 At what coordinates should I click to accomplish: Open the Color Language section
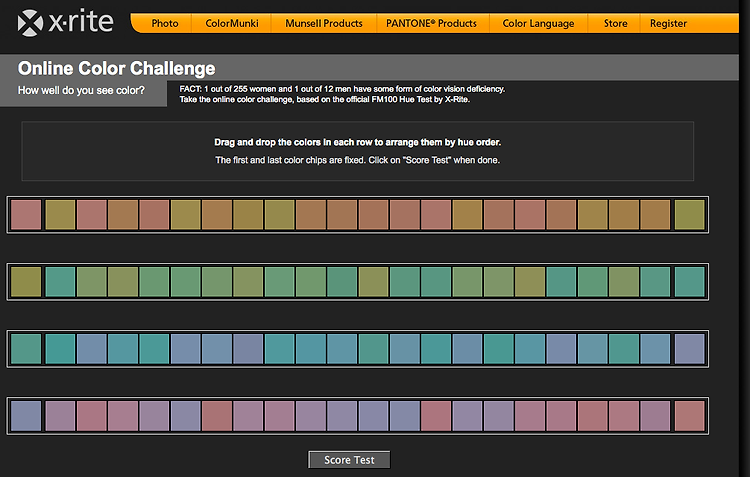click(538, 23)
